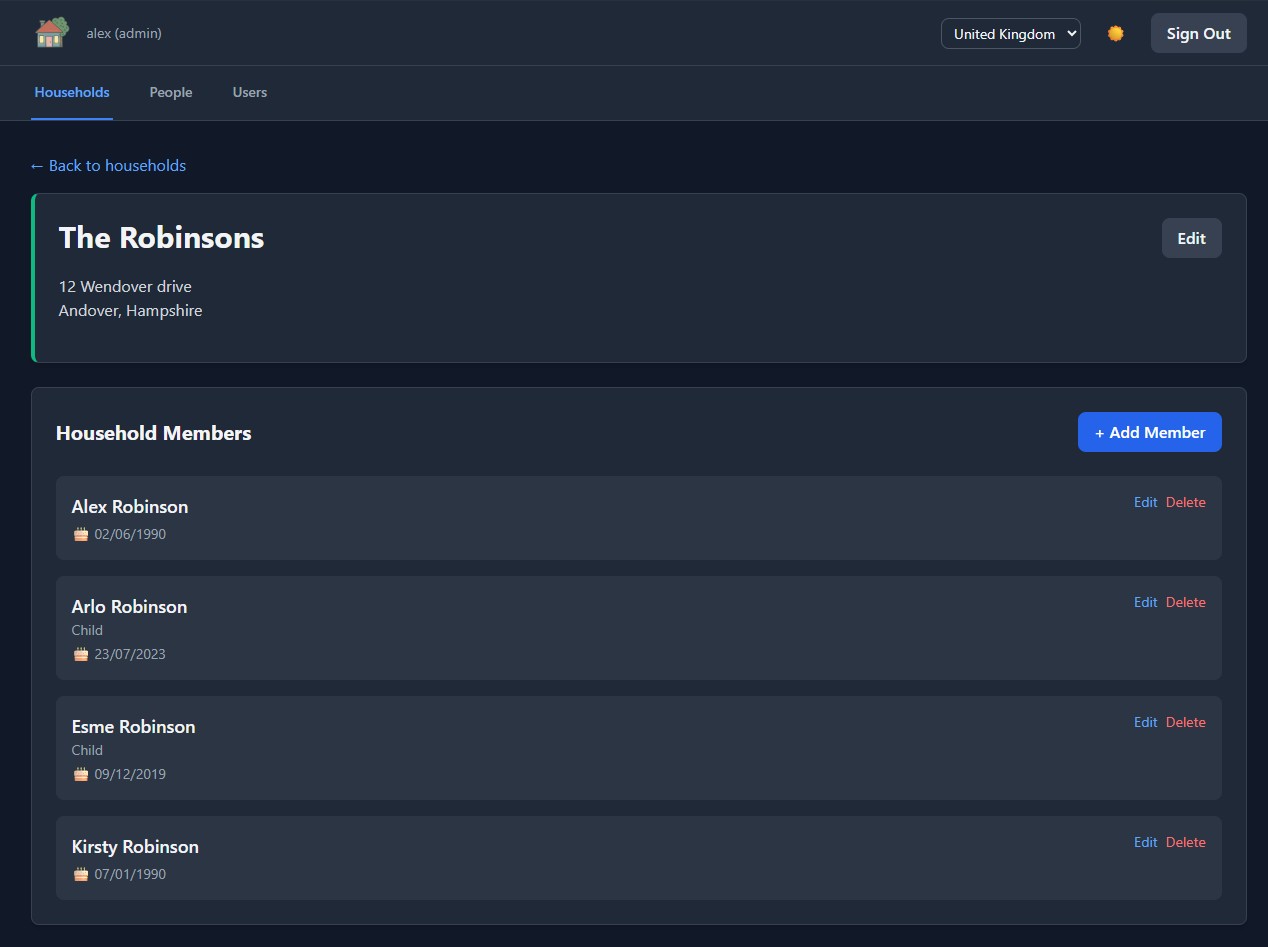Image resolution: width=1268 pixels, height=947 pixels.
Task: Go to the Users tab
Action: 250,92
